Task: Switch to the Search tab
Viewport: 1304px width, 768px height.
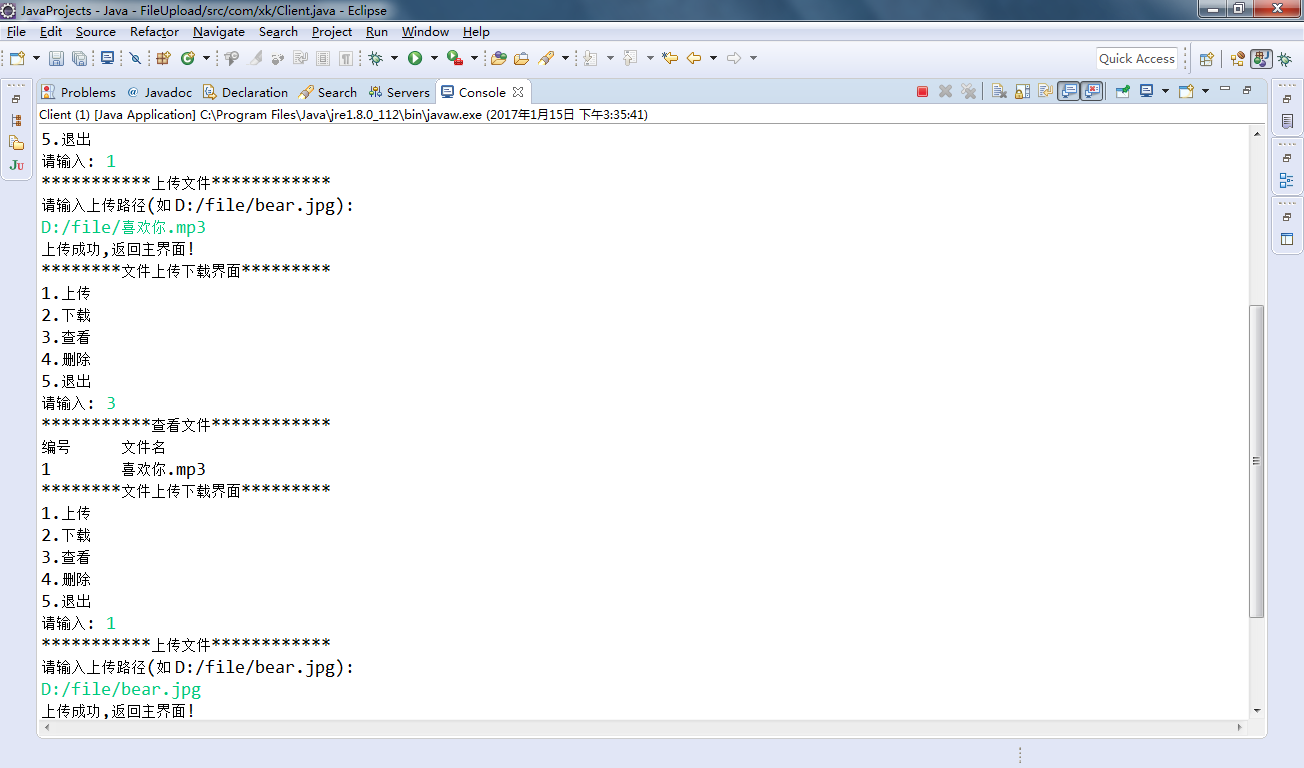Action: [327, 92]
